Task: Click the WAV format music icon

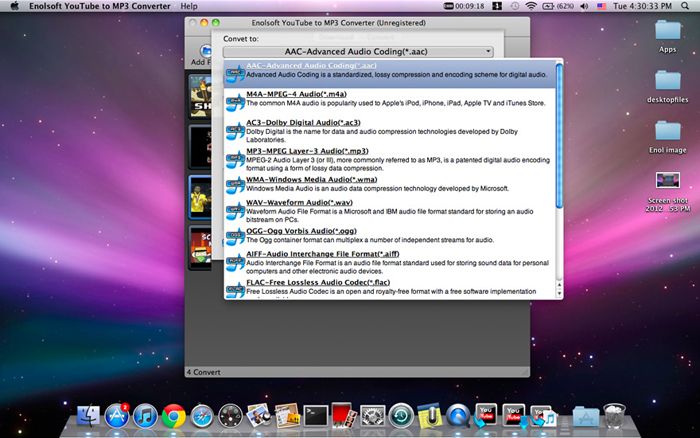Action: (x=235, y=211)
